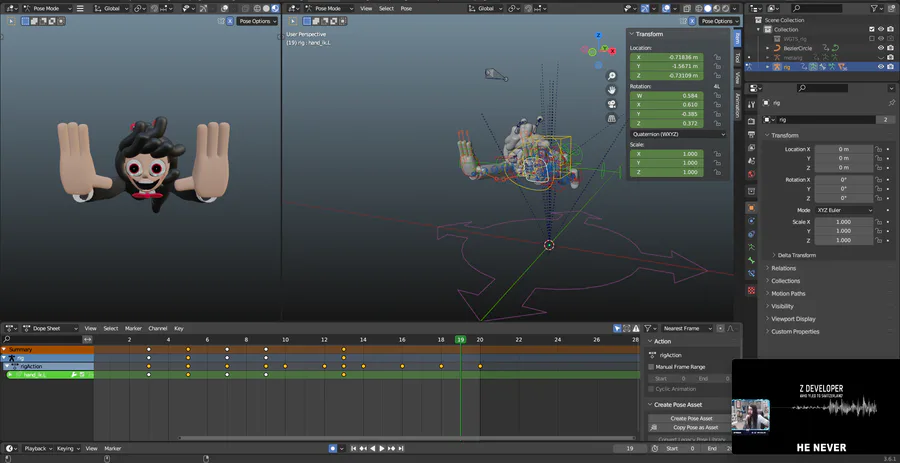Open the Marker menu in Dope Sheet
The width and height of the screenshot is (900, 463).
point(133,328)
